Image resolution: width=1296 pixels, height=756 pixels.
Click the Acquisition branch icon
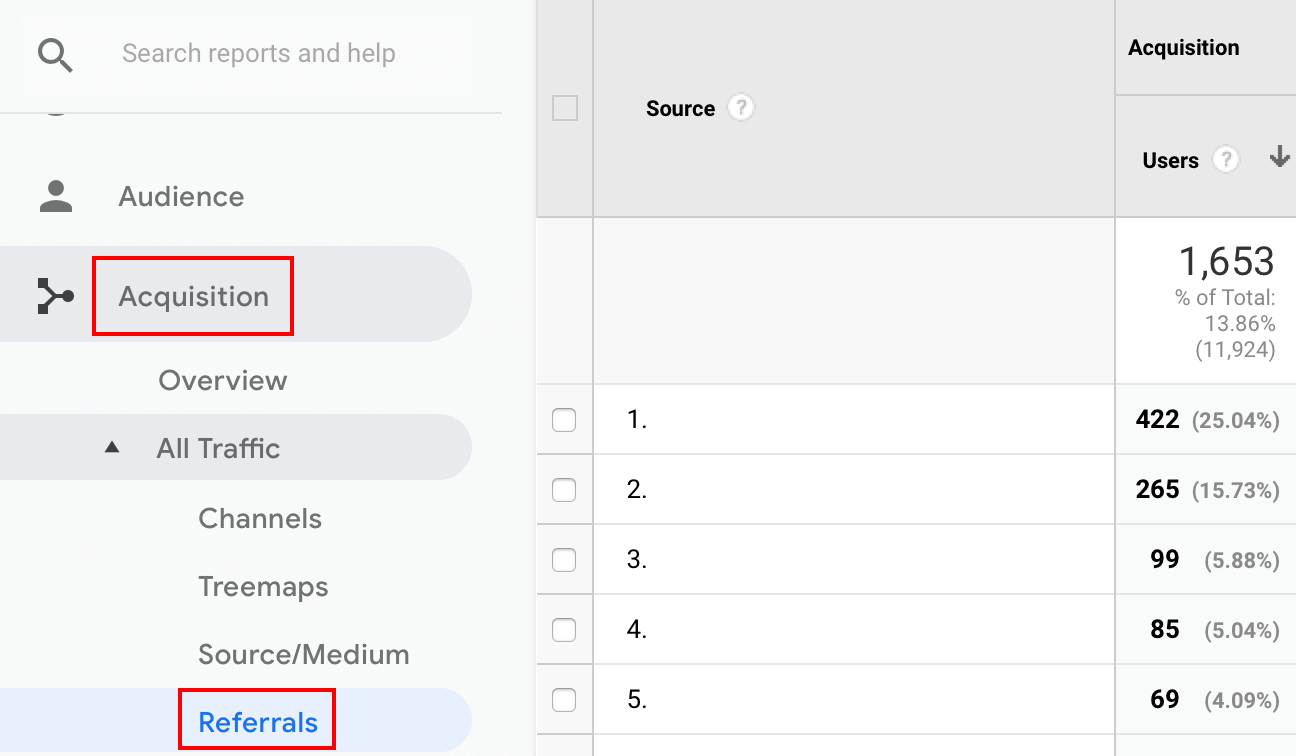pyautogui.click(x=55, y=296)
